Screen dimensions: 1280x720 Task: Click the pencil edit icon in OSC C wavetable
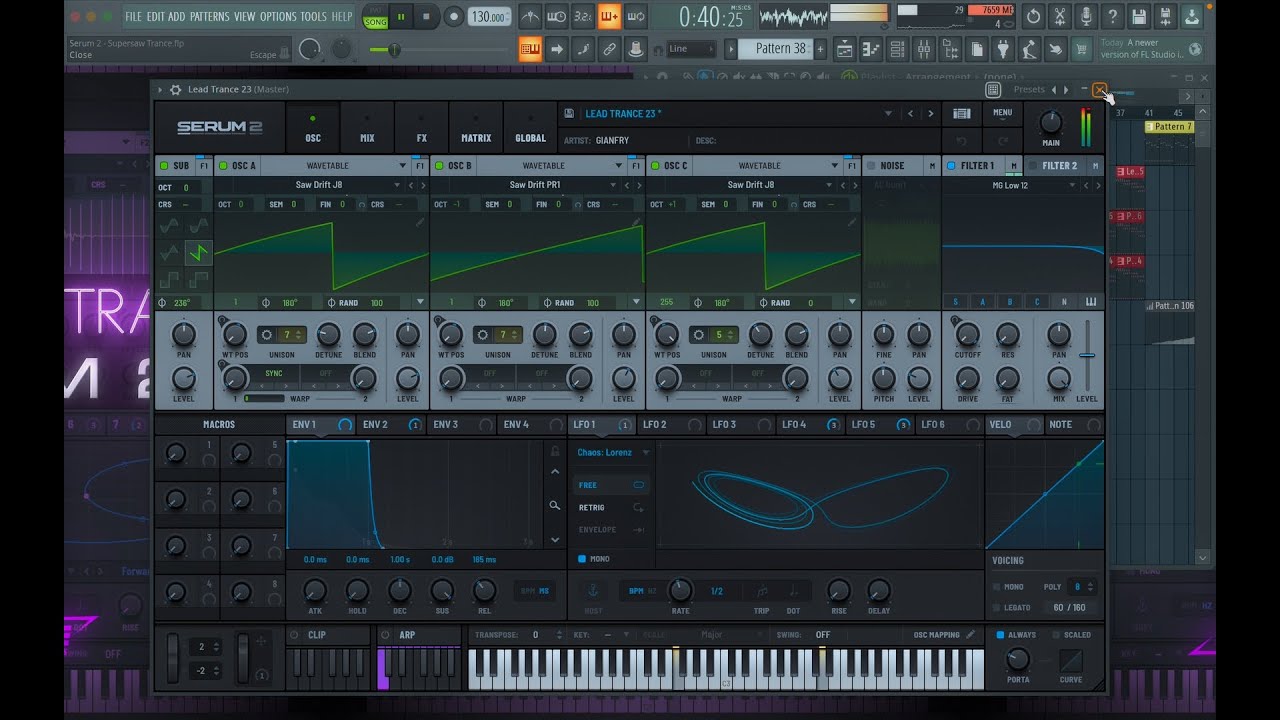pyautogui.click(x=852, y=222)
